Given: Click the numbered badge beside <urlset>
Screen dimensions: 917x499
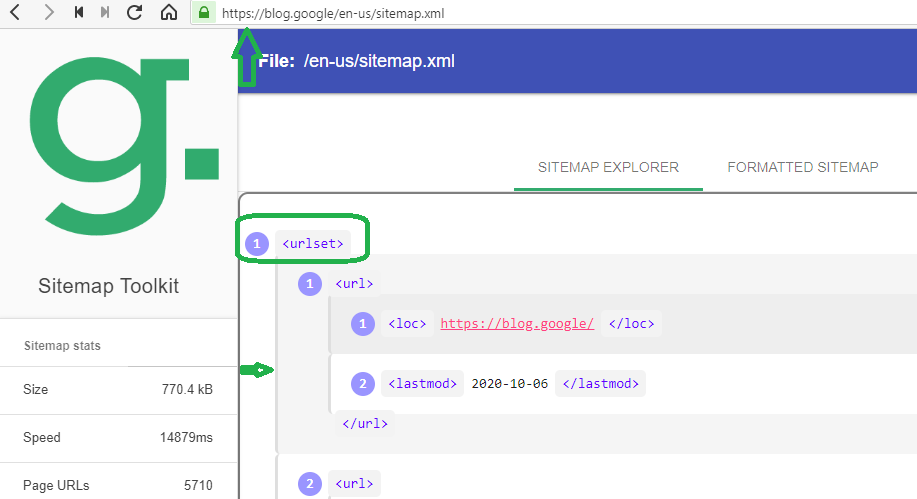Looking at the screenshot, I should click(257, 244).
